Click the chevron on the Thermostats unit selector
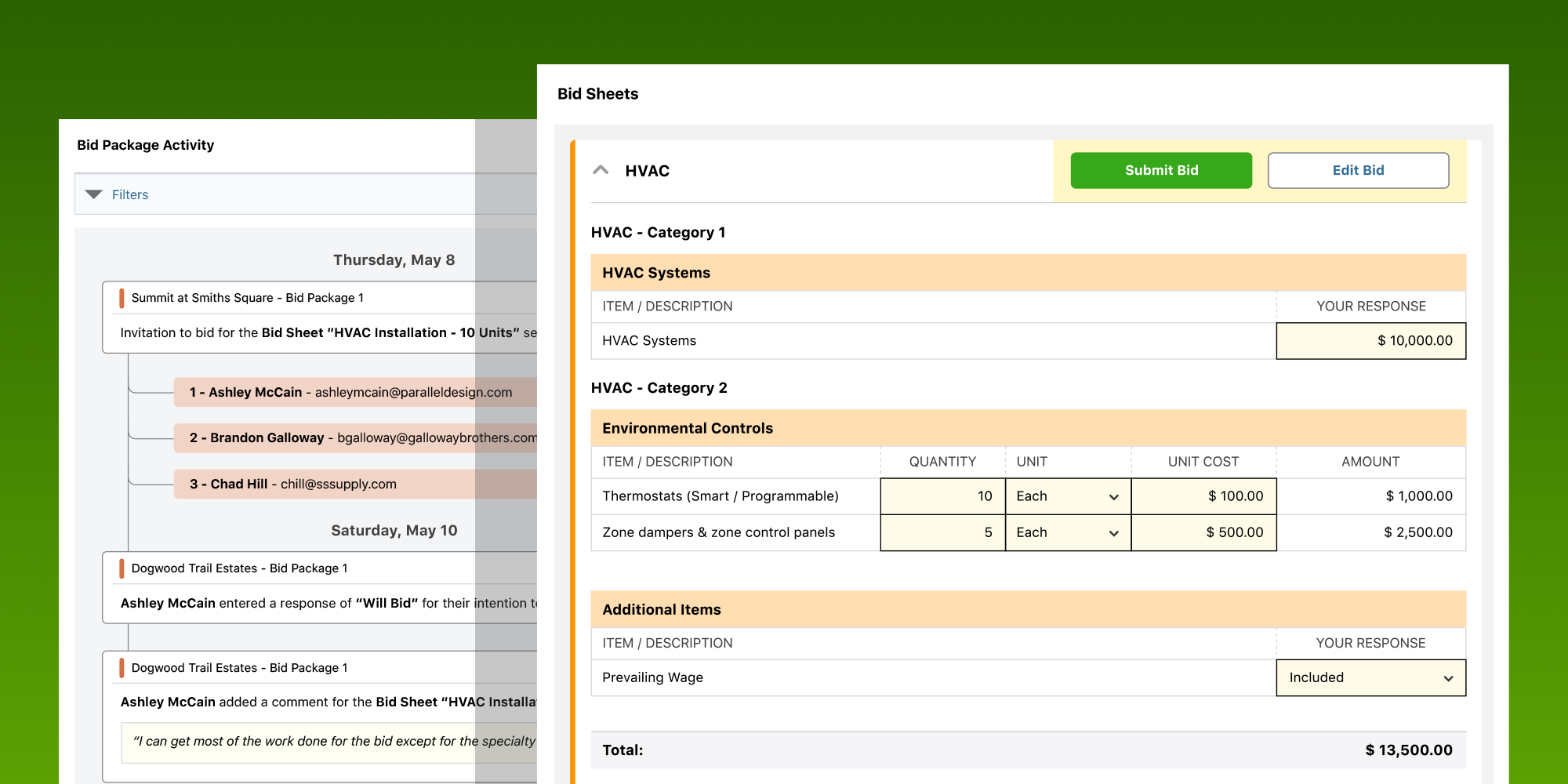The height and width of the screenshot is (784, 1568). (x=1112, y=495)
